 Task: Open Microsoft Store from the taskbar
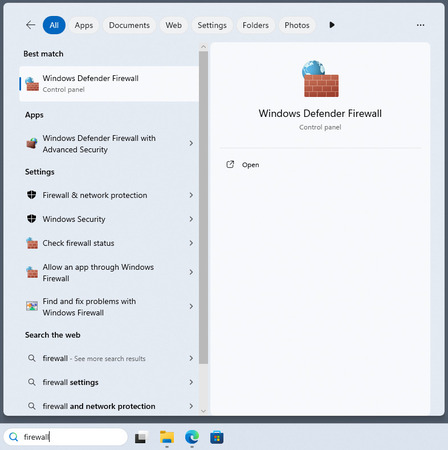217,437
